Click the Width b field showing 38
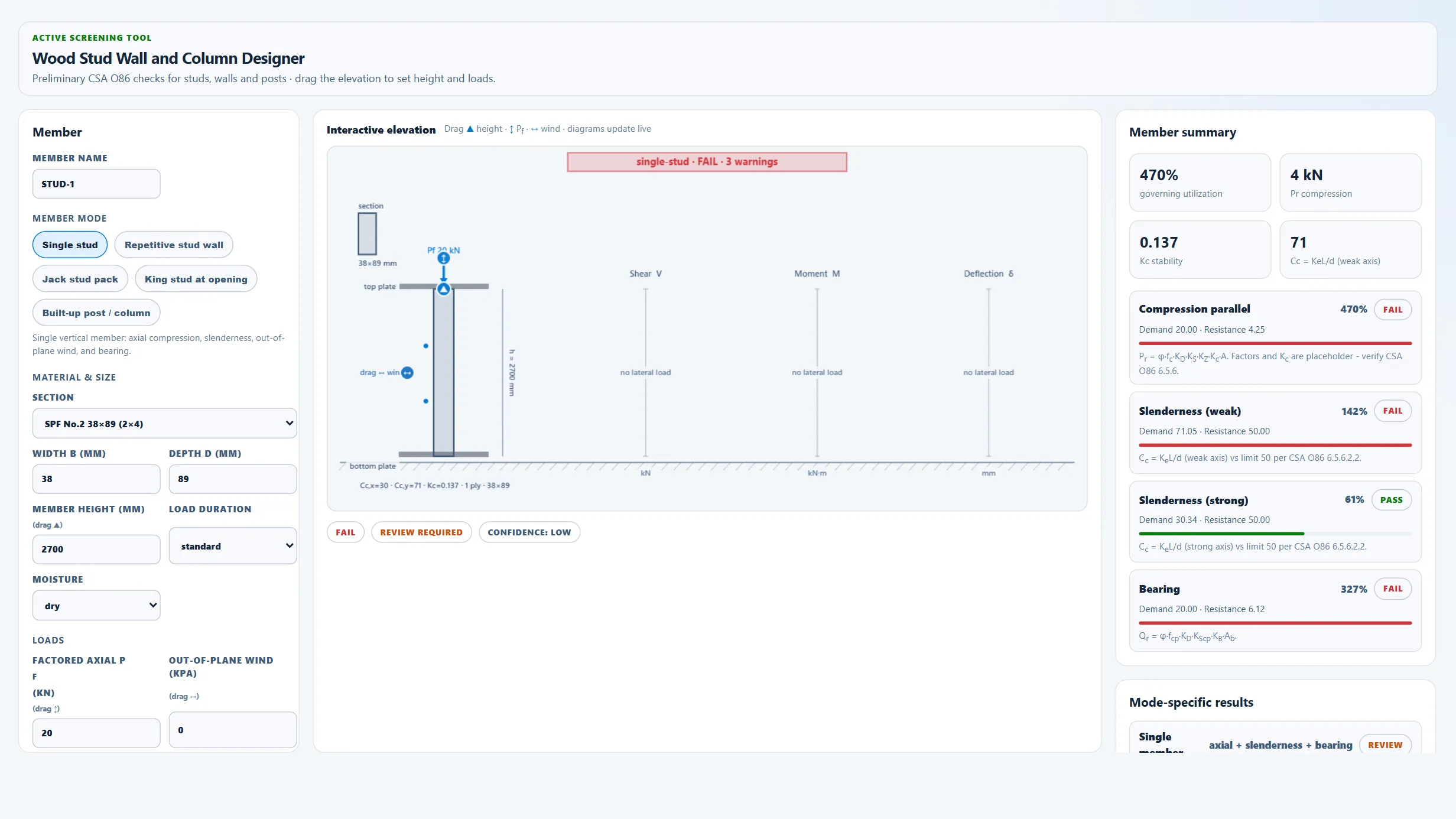 [96, 479]
